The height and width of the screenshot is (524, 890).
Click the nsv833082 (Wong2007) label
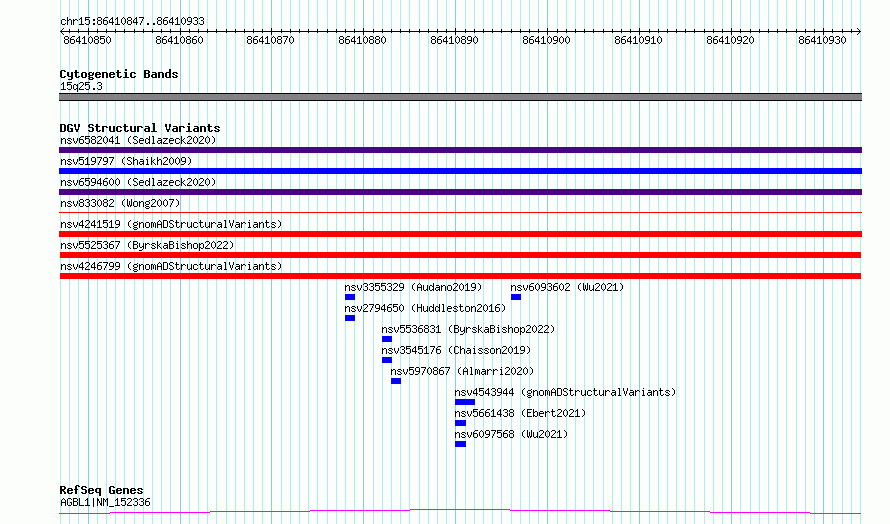[x=120, y=203]
